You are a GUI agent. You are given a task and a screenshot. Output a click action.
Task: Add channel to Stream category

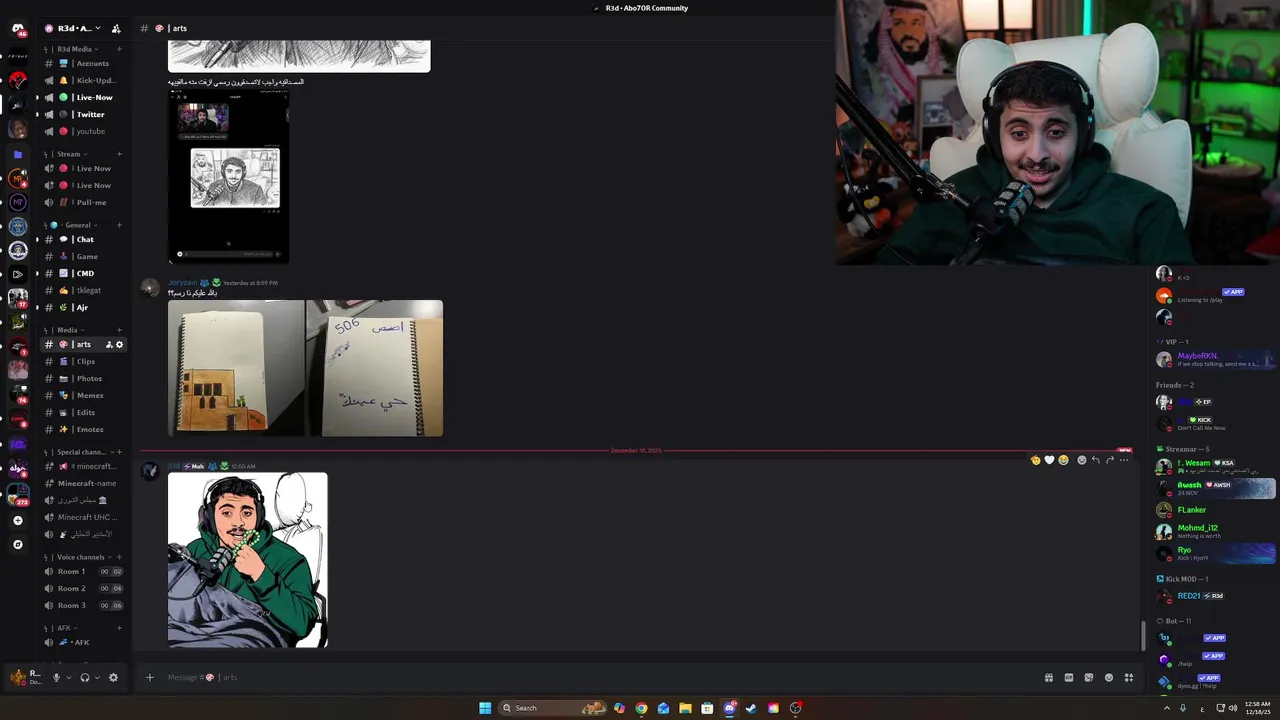coord(119,154)
